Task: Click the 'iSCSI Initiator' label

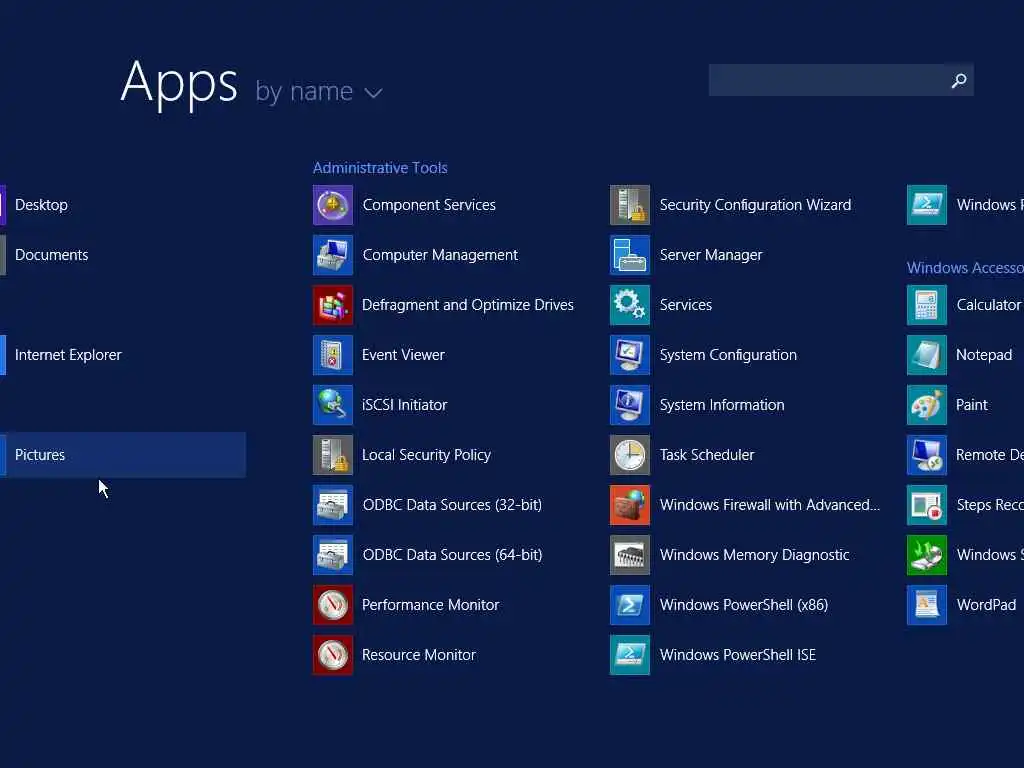Action: 404,405
